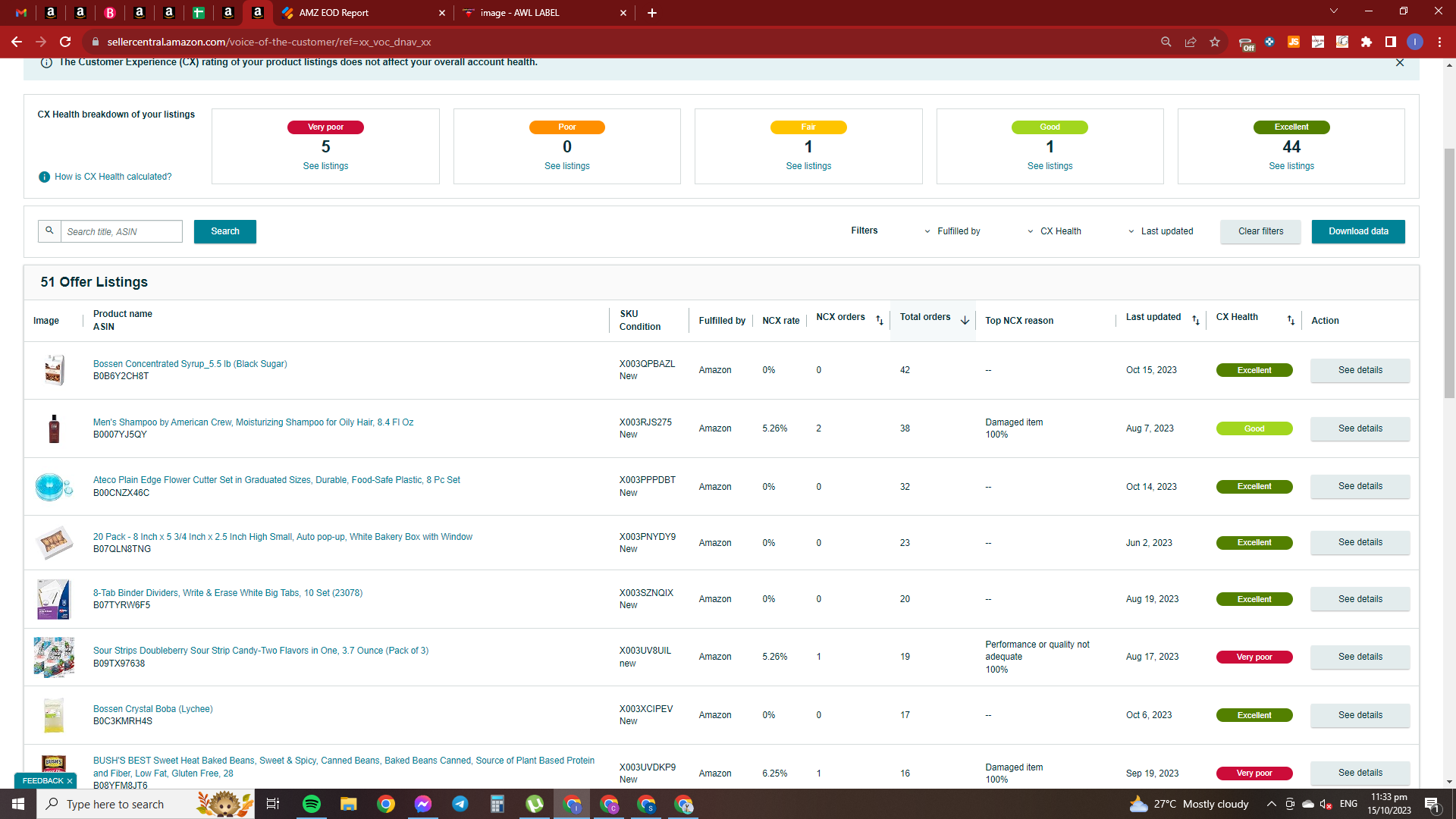Open Bossen Crystal Boba (Lychee) listing
The image size is (1456, 819).
point(153,709)
